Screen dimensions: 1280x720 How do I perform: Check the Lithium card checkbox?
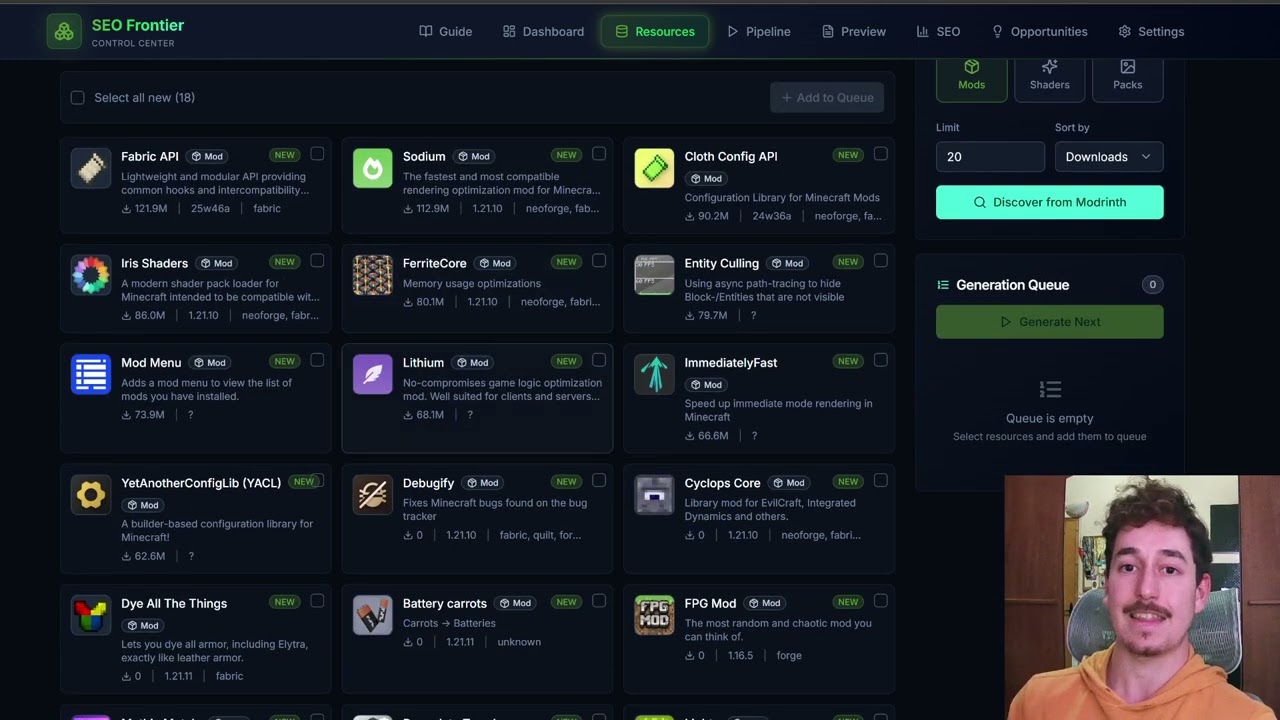click(599, 360)
